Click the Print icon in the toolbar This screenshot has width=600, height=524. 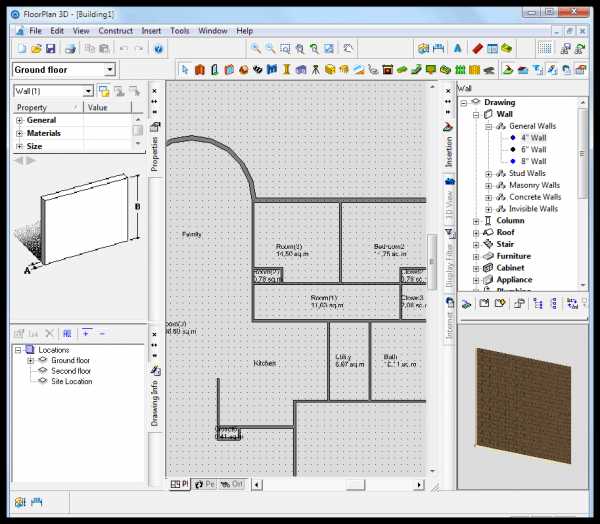point(71,48)
